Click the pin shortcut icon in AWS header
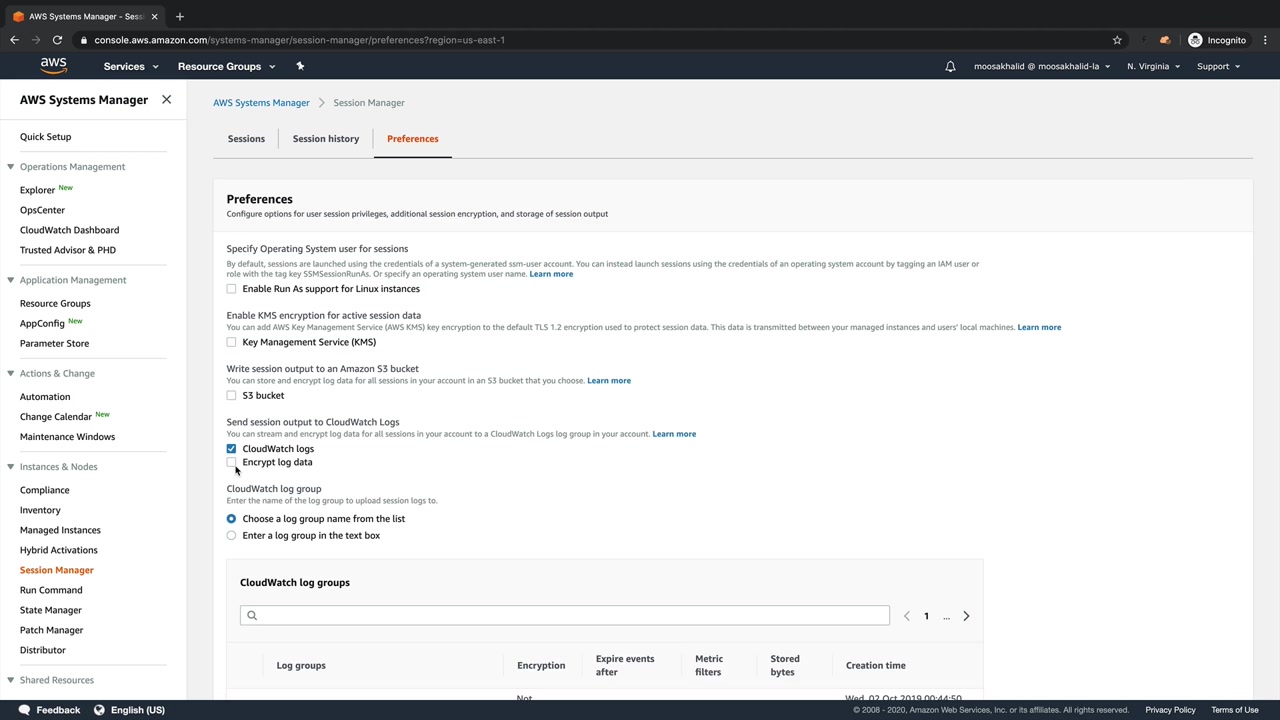Screen dimensions: 1280x720 [300, 66]
